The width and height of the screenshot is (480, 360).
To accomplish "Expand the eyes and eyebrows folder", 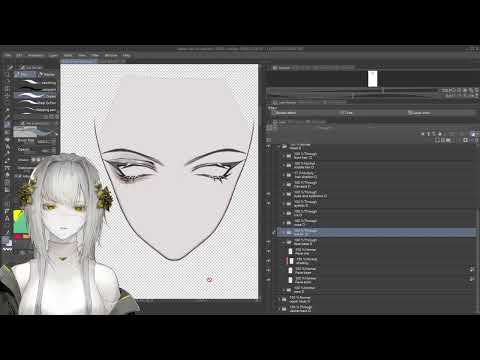I will (x=284, y=194).
